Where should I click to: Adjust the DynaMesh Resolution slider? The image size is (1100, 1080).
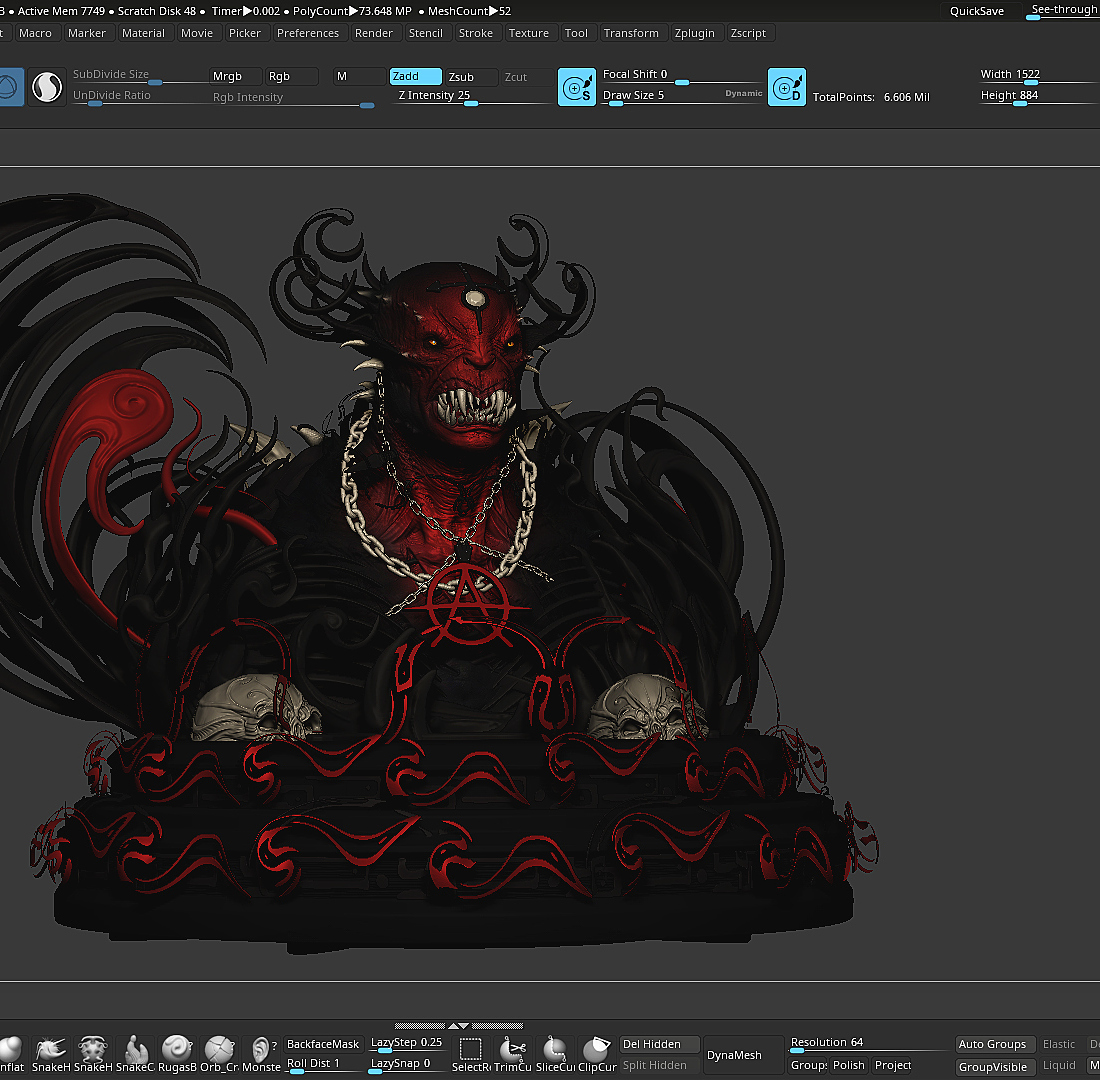coord(868,1044)
